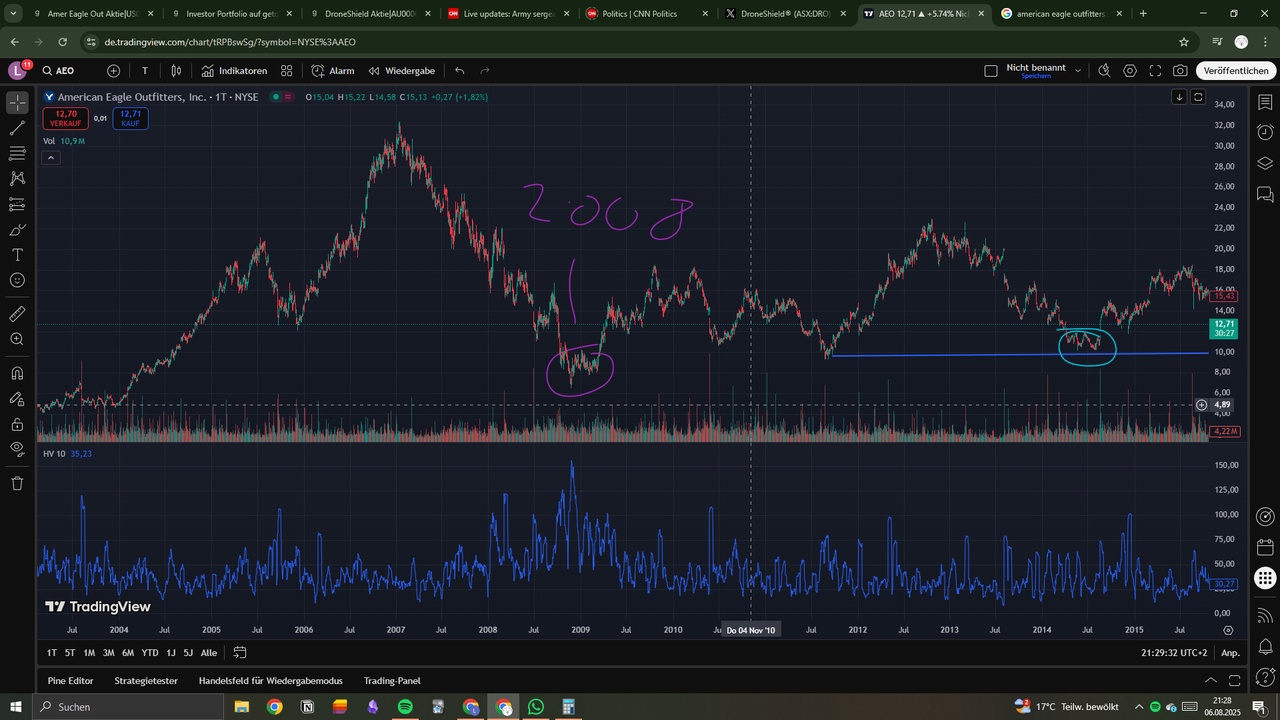This screenshot has height=720, width=1280.
Task: Select the YTD date range
Action: (150, 653)
